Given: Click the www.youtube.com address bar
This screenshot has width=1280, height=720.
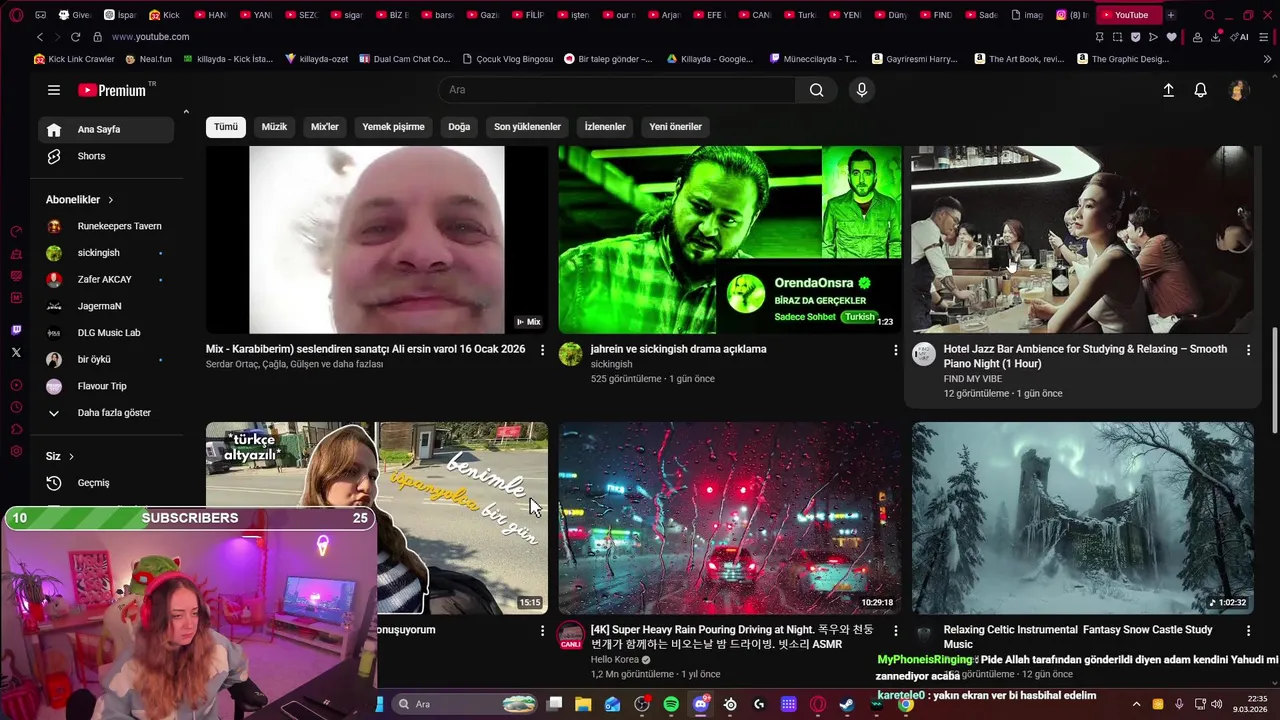Looking at the screenshot, I should (x=150, y=37).
